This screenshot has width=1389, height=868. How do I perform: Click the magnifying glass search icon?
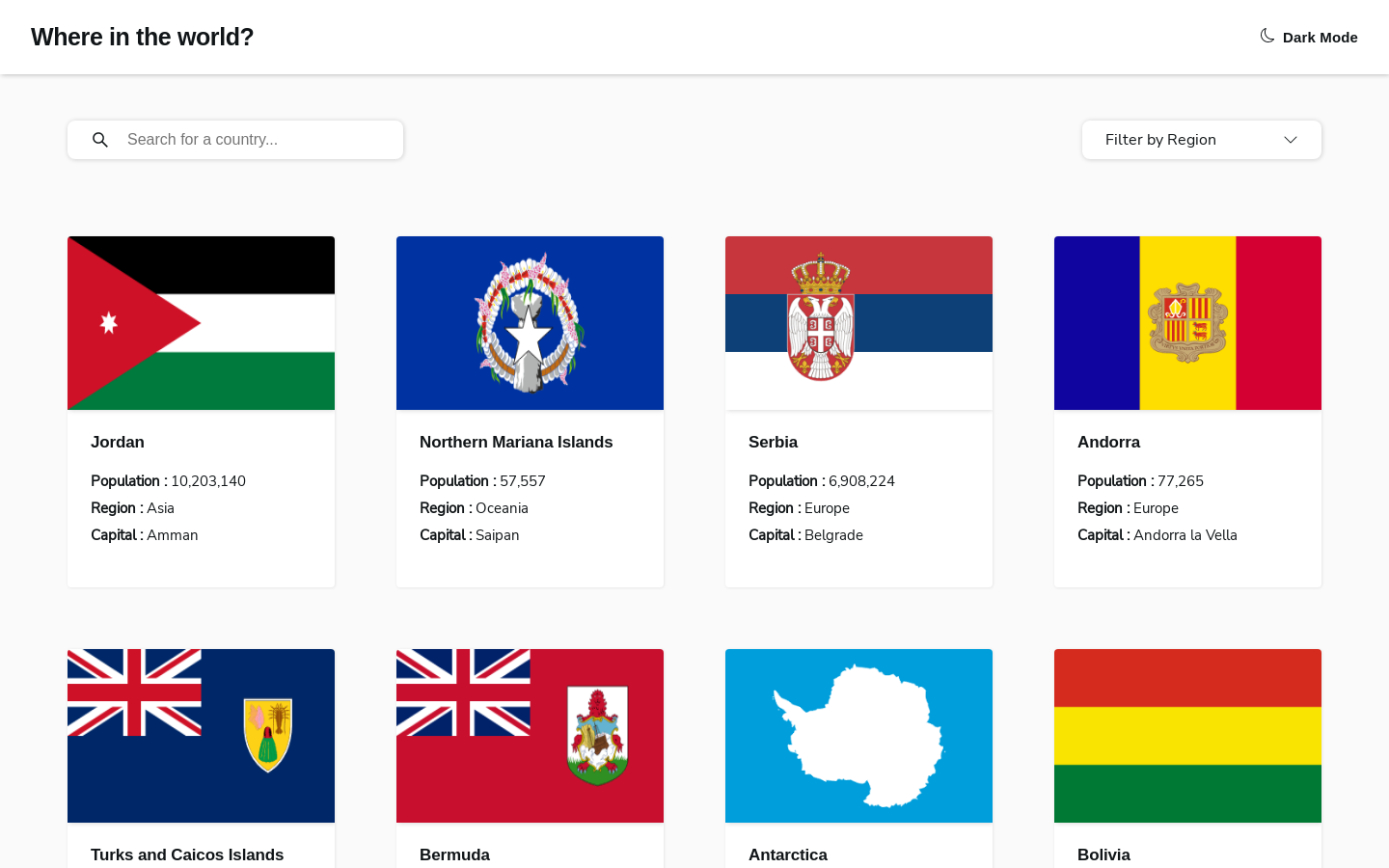click(100, 140)
